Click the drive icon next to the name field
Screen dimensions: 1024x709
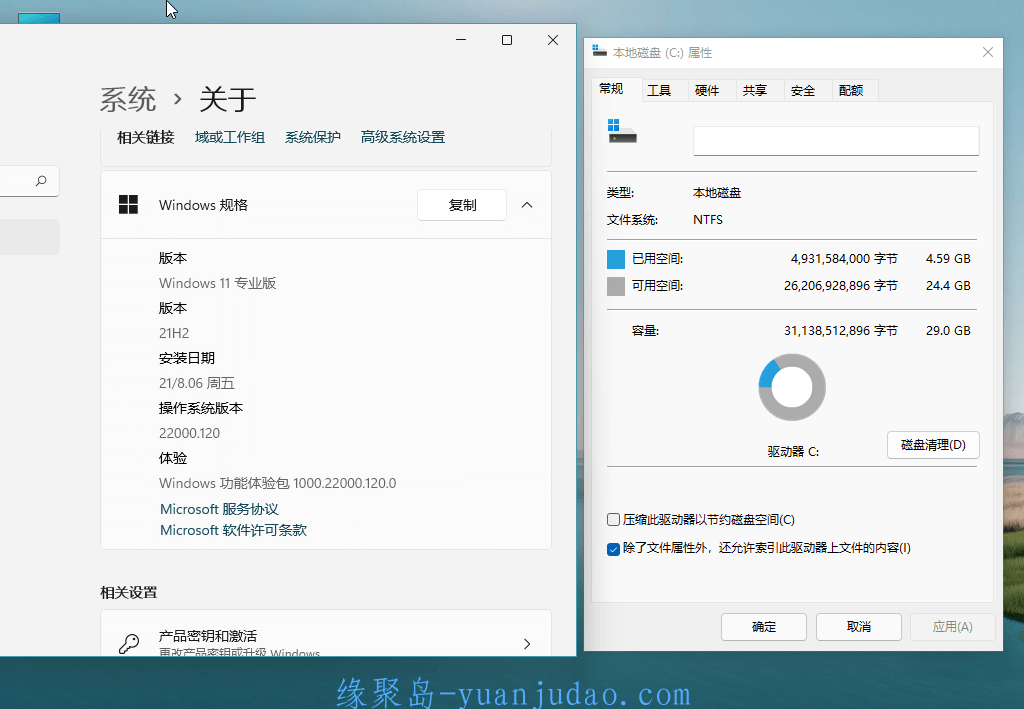(621, 131)
